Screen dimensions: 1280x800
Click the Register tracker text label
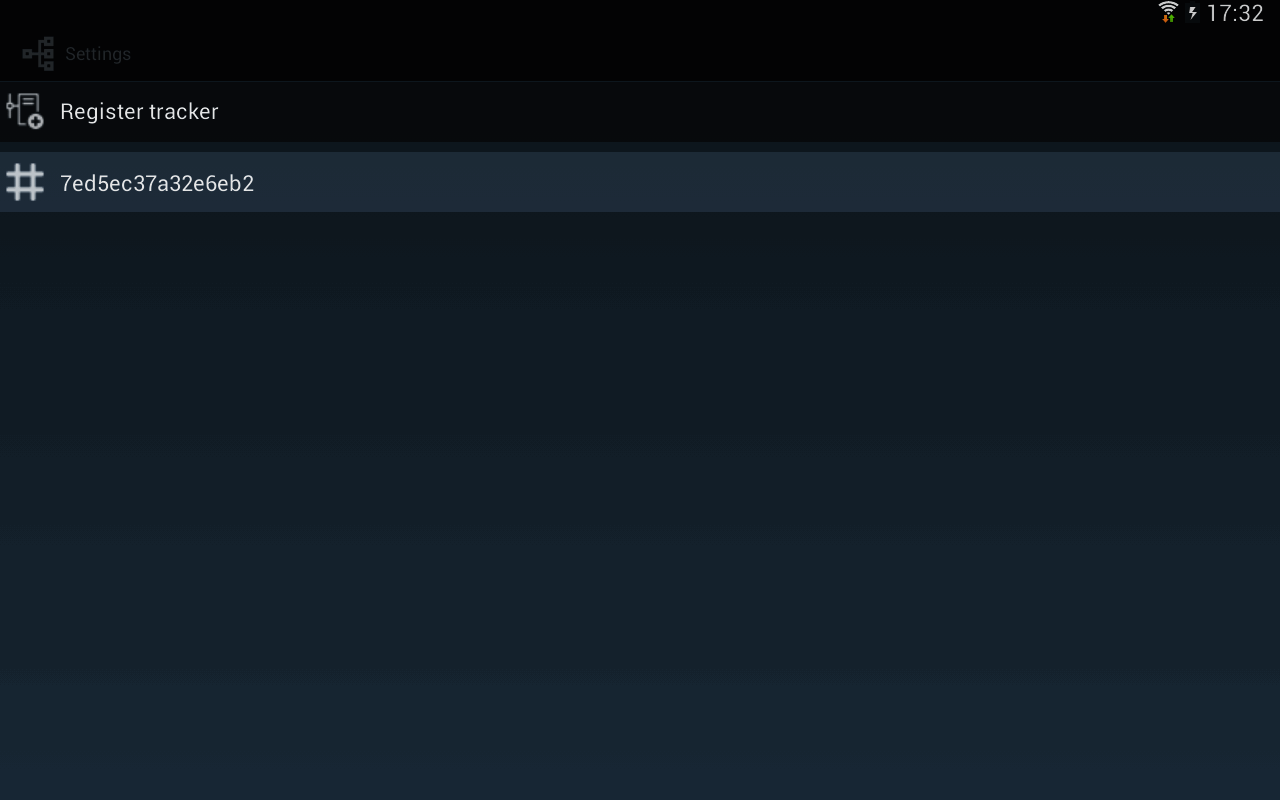click(x=139, y=111)
